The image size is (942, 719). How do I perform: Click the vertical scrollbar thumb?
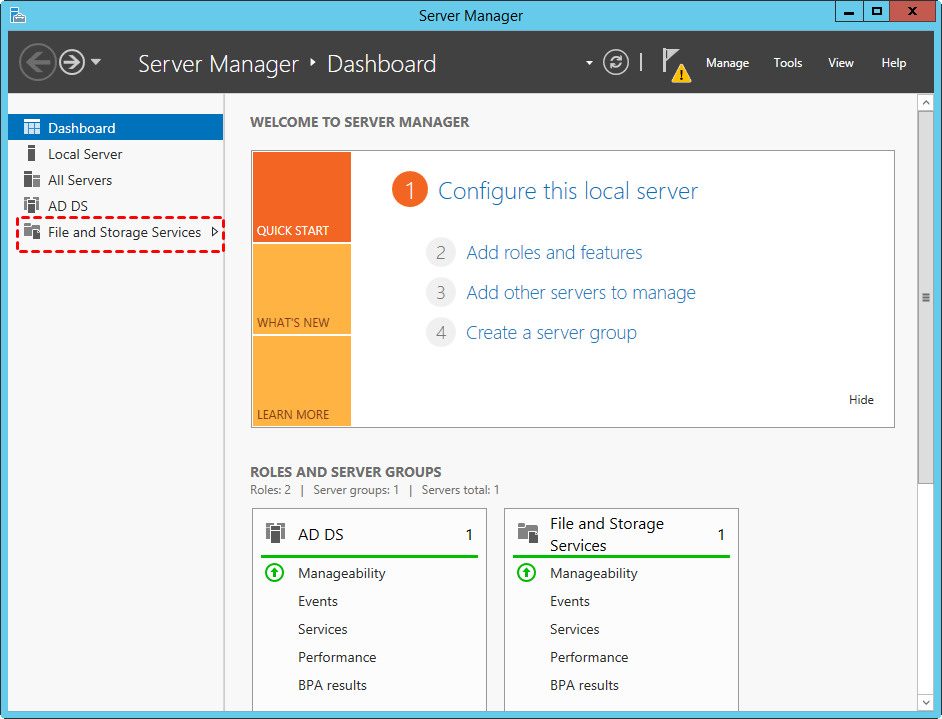pos(926,297)
